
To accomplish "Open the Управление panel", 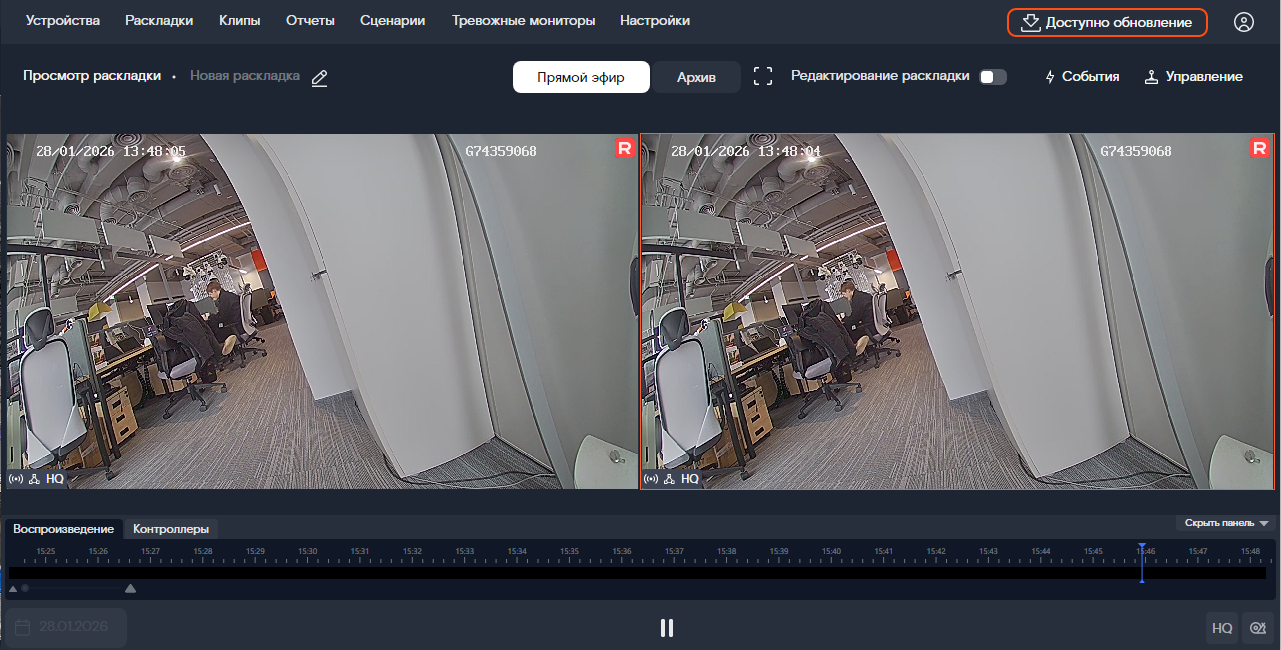I will [1193, 77].
